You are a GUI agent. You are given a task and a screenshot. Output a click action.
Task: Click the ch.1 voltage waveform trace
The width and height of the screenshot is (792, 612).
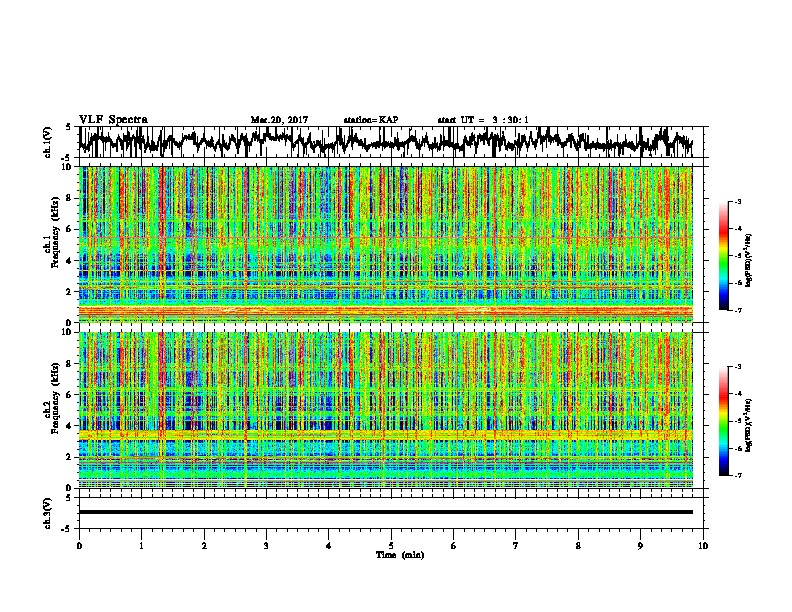(x=385, y=141)
